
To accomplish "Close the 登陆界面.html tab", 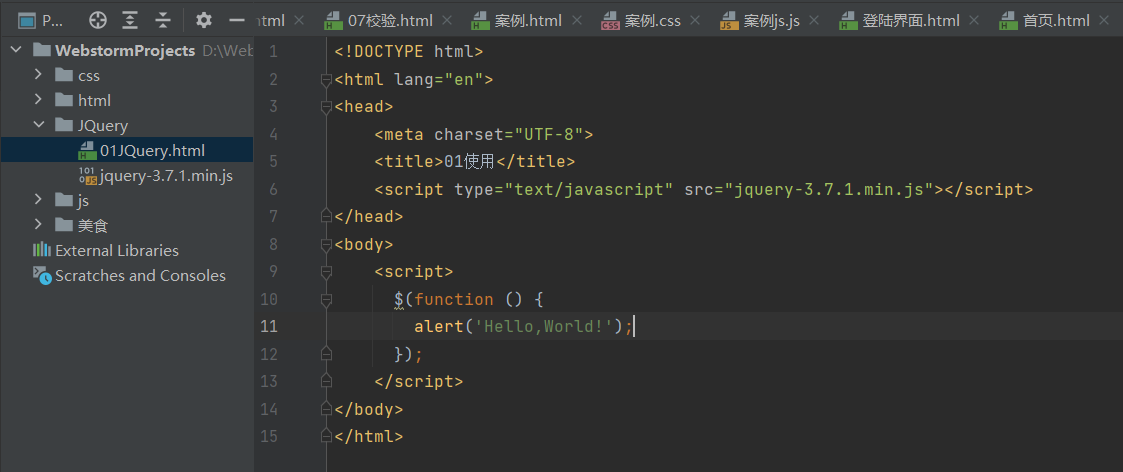I will tap(974, 21).
